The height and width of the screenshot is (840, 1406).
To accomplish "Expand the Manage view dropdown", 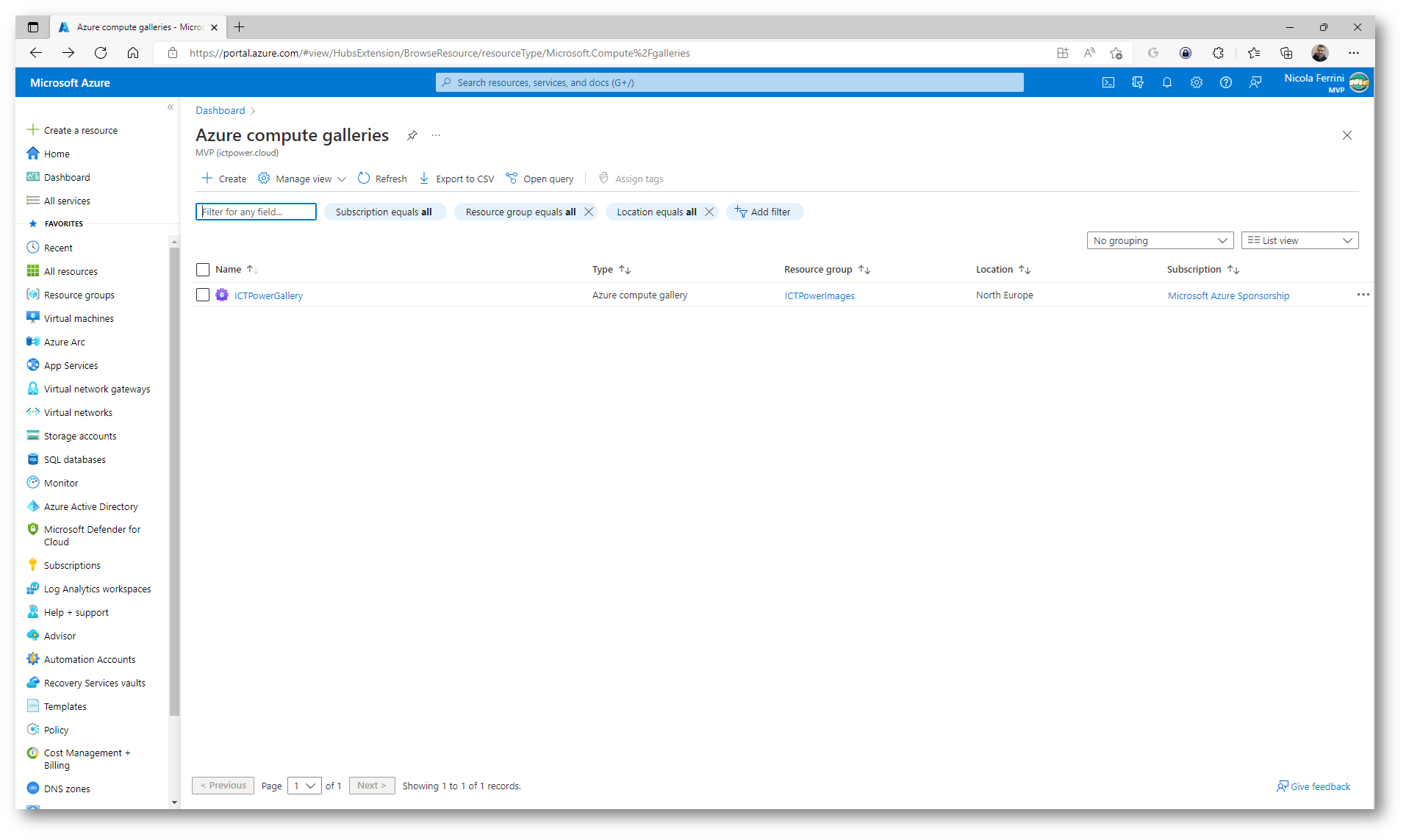I will coord(302,179).
